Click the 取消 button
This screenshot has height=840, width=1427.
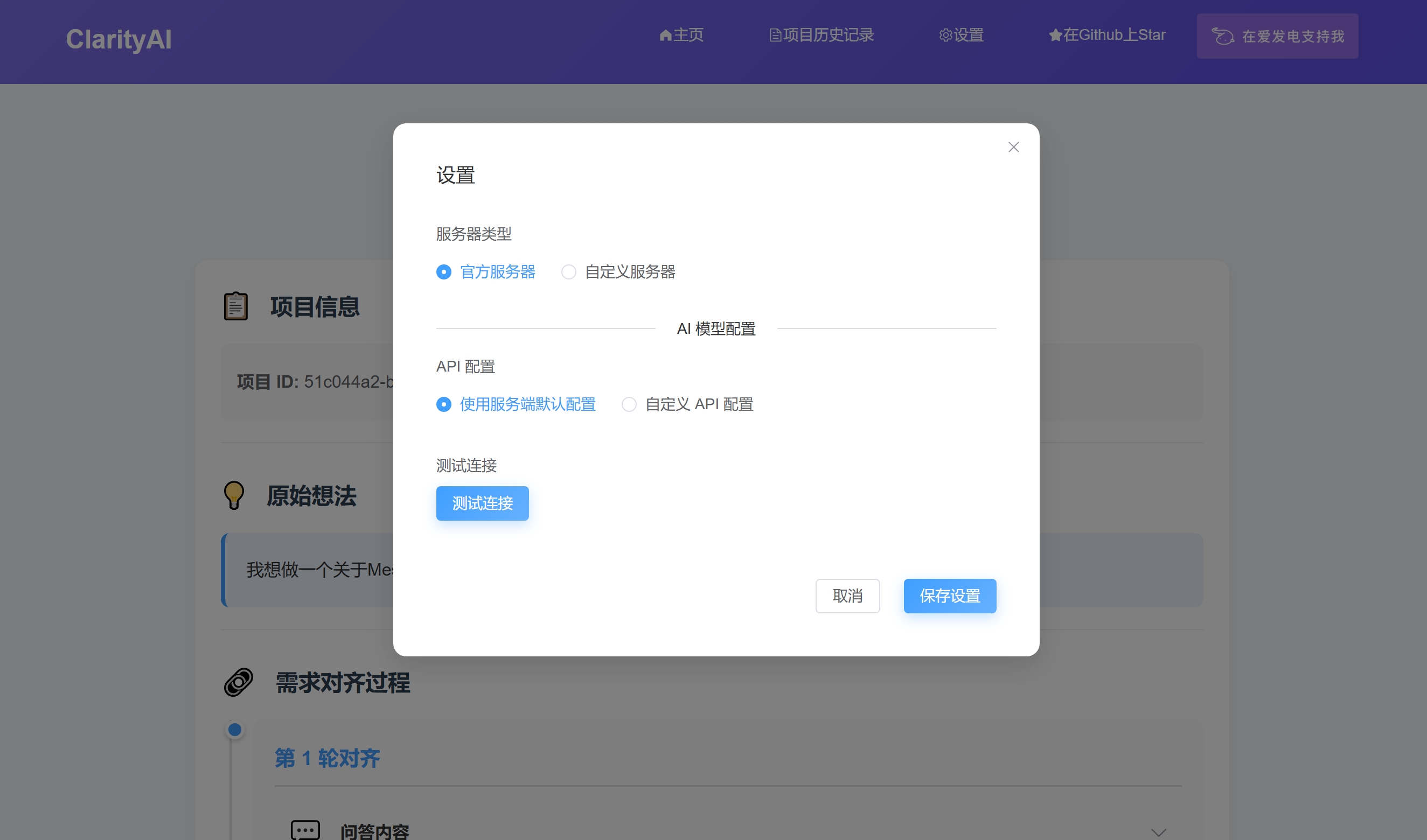point(847,596)
